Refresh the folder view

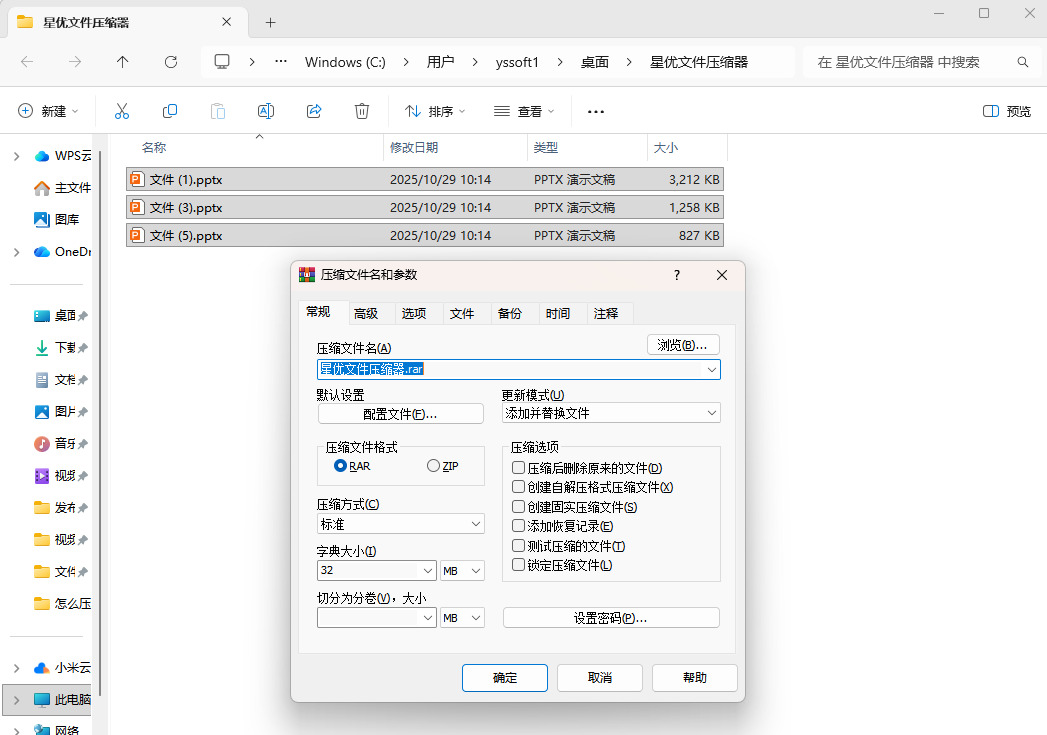click(171, 62)
